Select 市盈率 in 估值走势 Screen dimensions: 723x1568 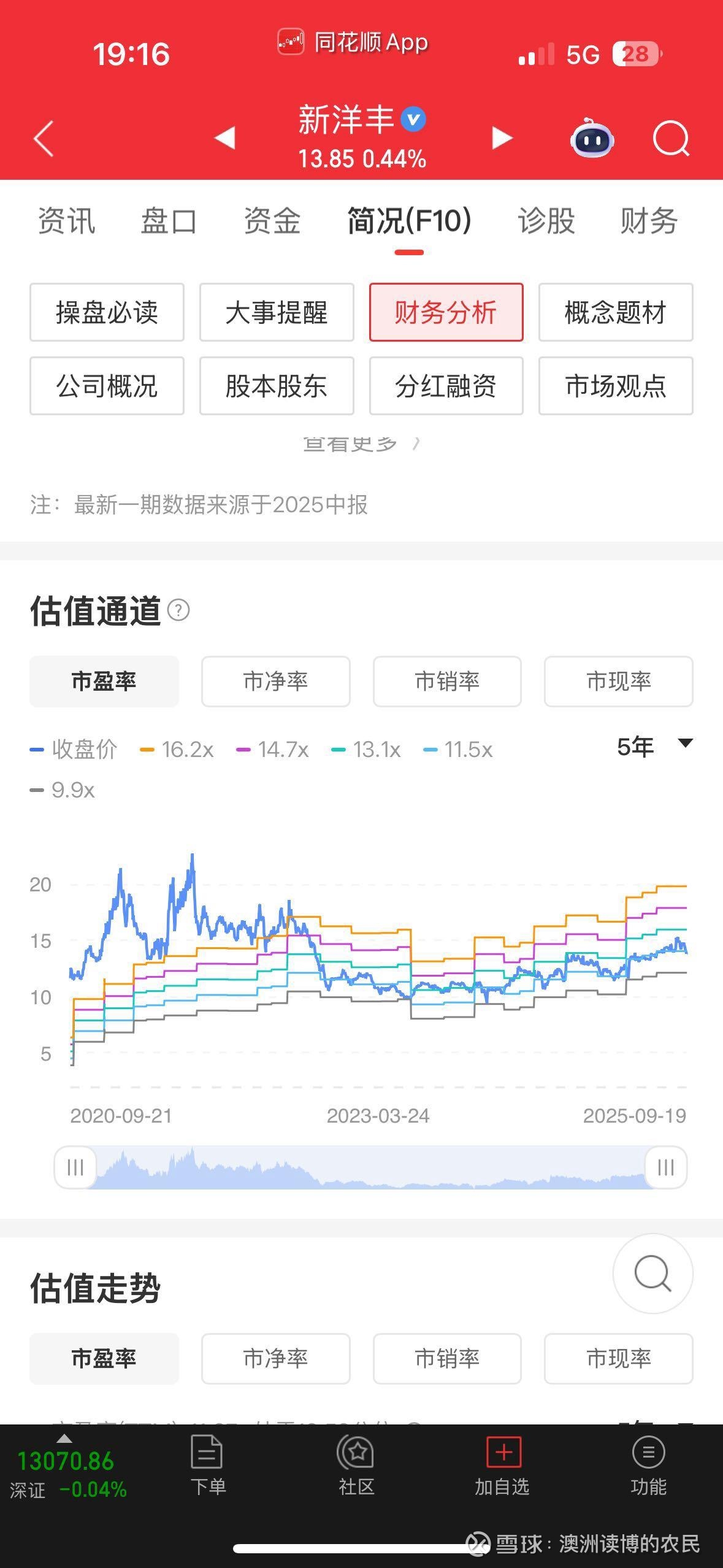(x=104, y=1358)
